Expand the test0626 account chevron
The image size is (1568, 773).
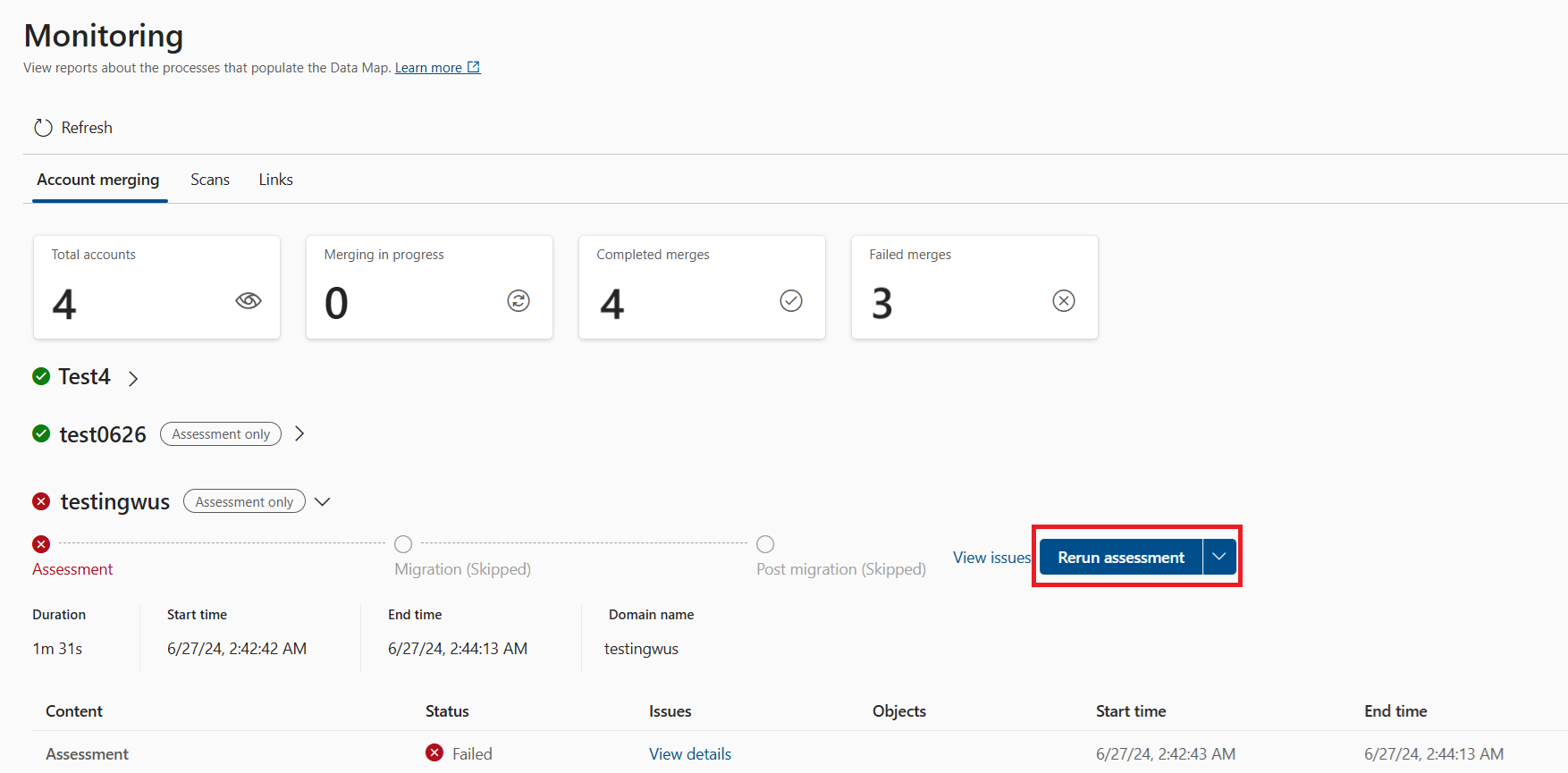click(299, 433)
